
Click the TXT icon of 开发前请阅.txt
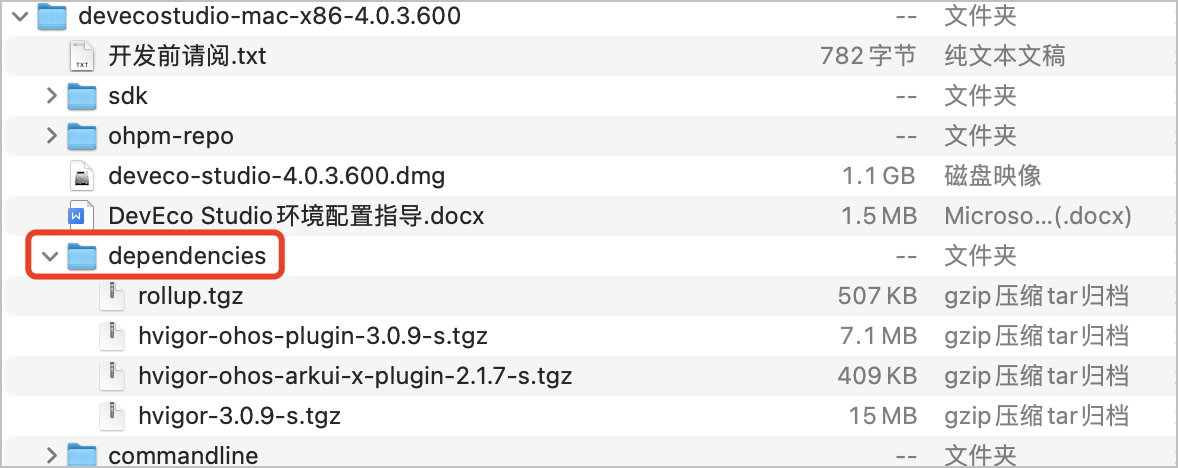pyautogui.click(x=82, y=56)
